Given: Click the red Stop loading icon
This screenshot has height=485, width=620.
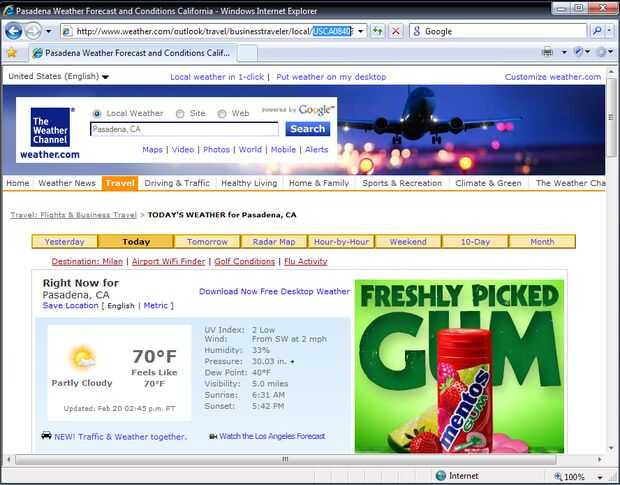Looking at the screenshot, I should (396, 31).
